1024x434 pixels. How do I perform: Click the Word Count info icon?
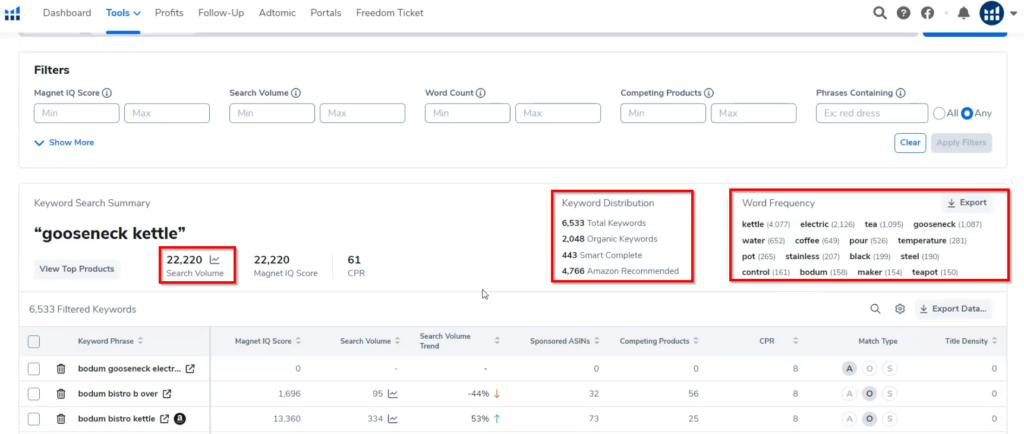(481, 93)
